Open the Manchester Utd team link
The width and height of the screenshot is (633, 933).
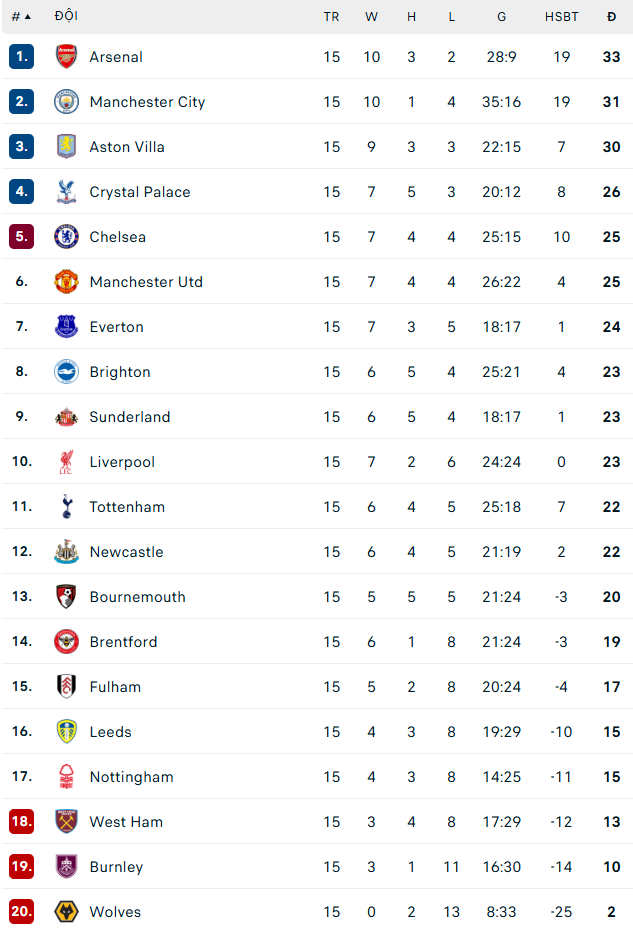[x=146, y=282]
